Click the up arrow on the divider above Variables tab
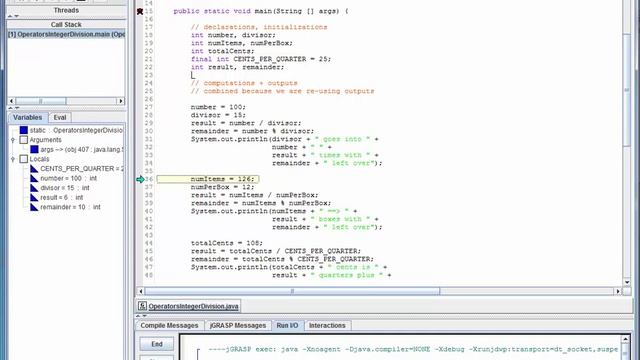 click(x=10, y=108)
